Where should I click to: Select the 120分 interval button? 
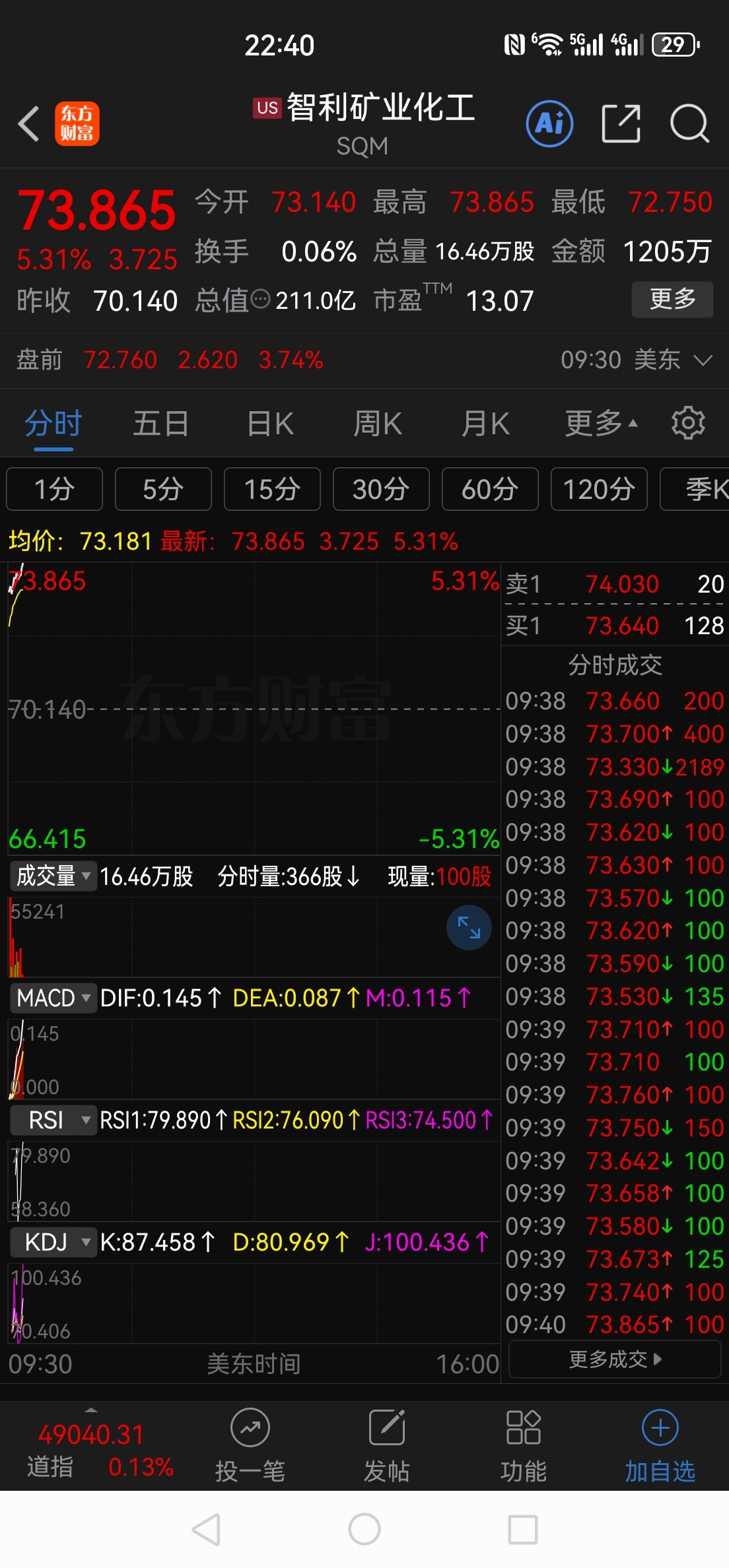(x=599, y=489)
